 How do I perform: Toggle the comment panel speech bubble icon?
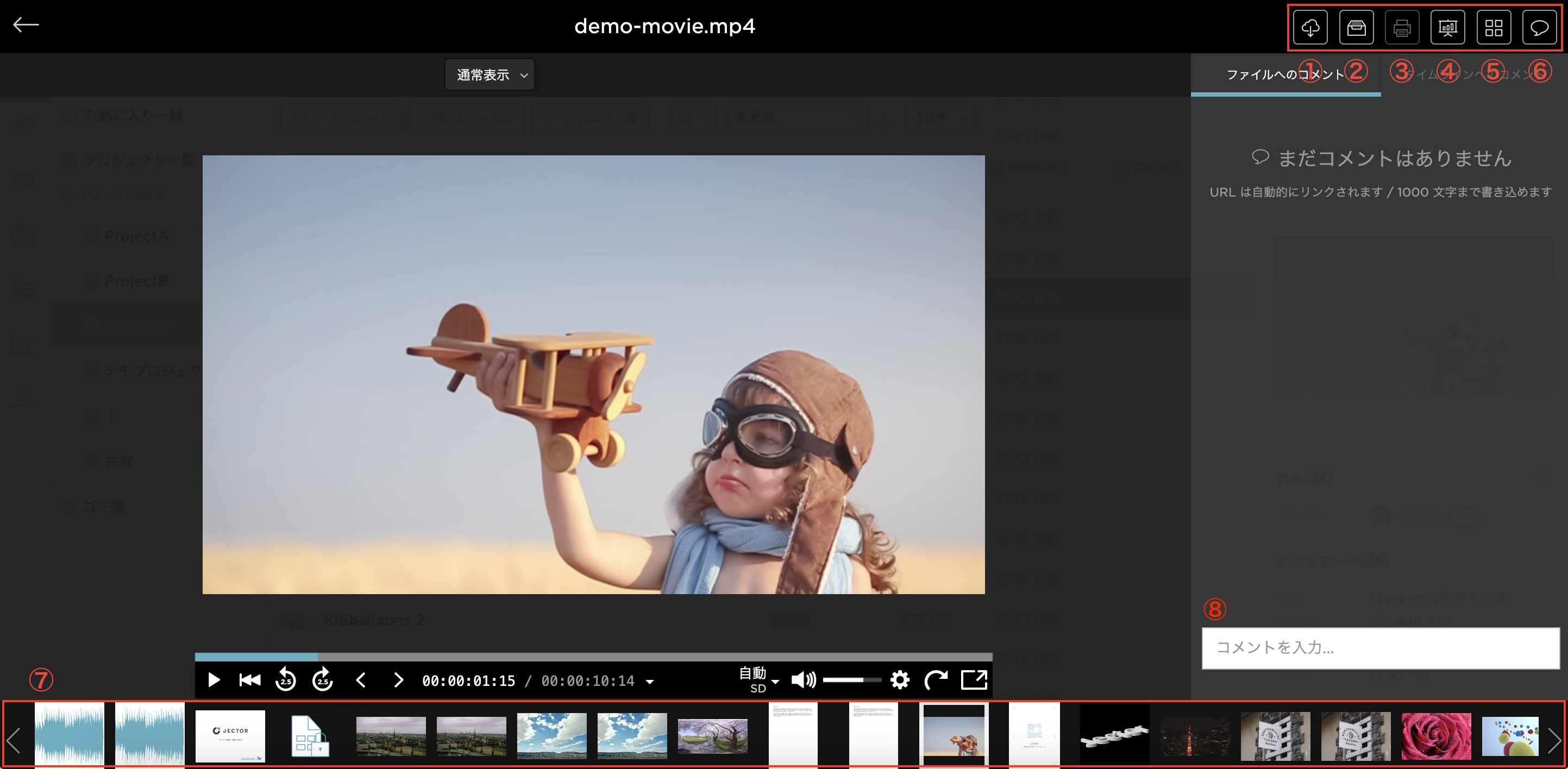1539,27
